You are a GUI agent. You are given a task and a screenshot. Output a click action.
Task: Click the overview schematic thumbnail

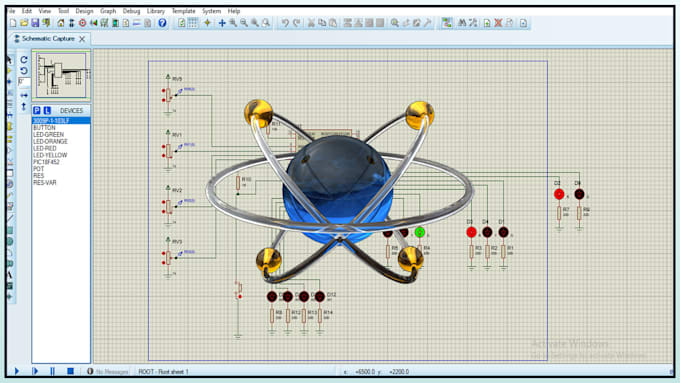pos(61,75)
